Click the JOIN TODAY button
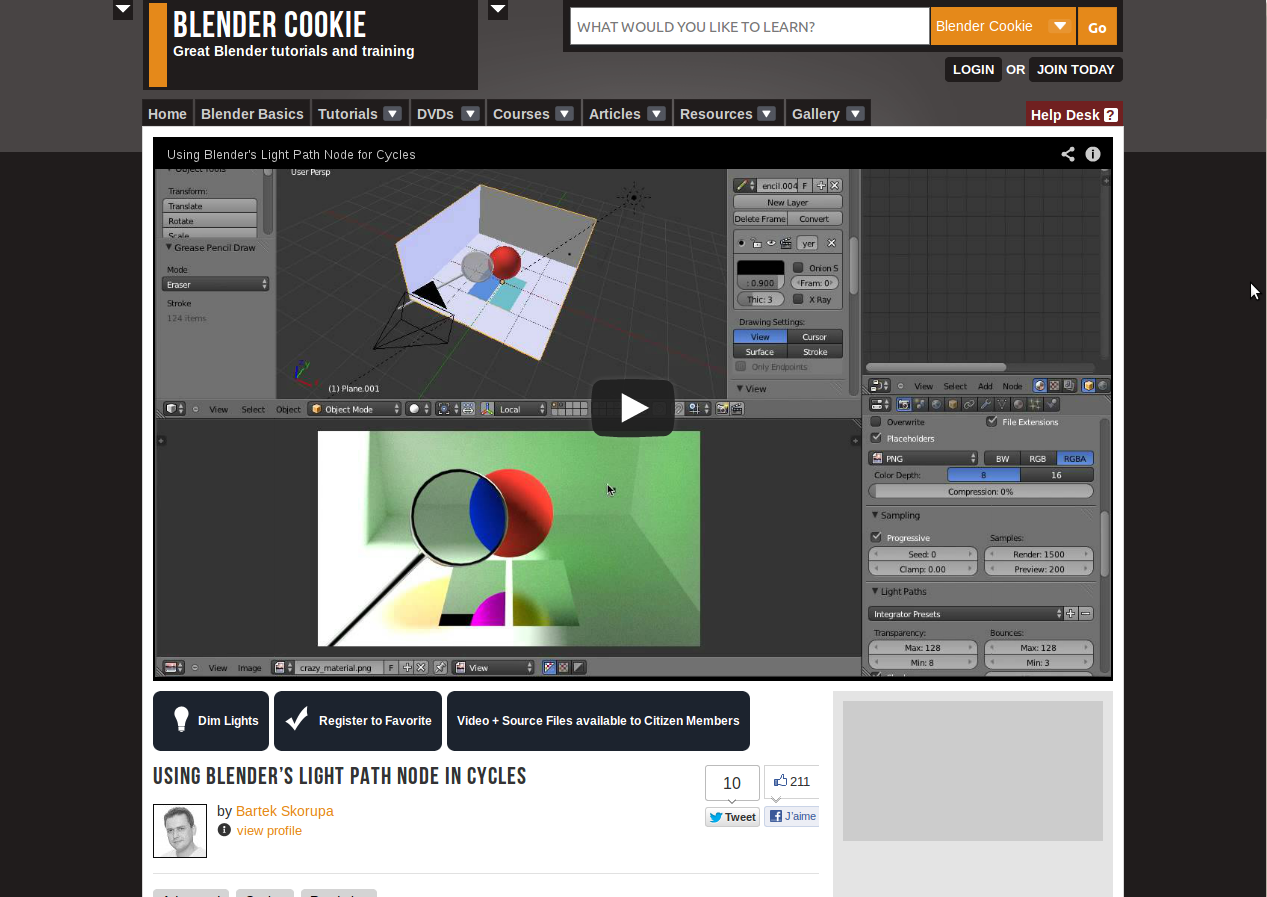 click(1075, 69)
